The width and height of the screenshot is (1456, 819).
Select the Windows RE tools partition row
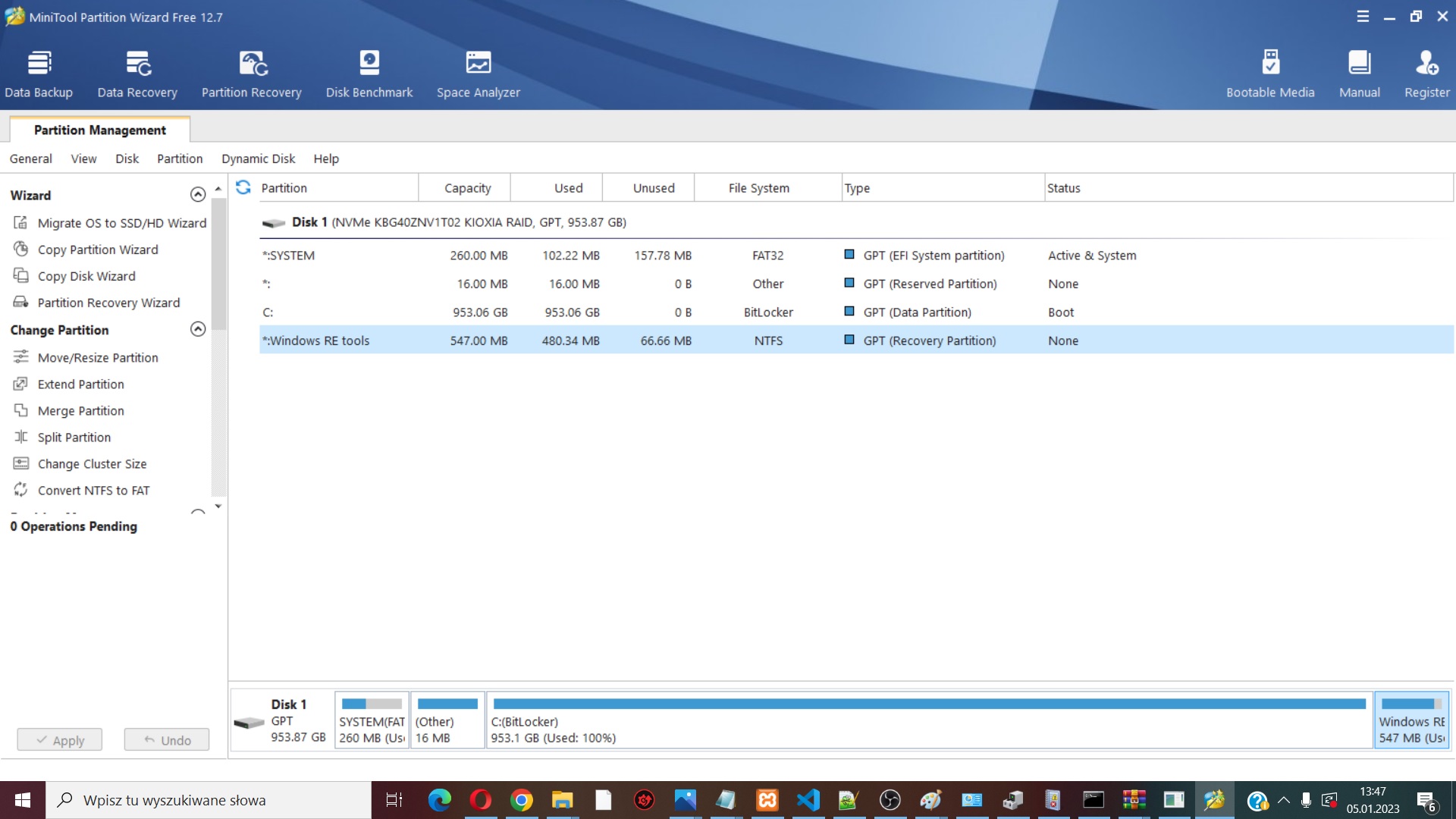tap(856, 340)
